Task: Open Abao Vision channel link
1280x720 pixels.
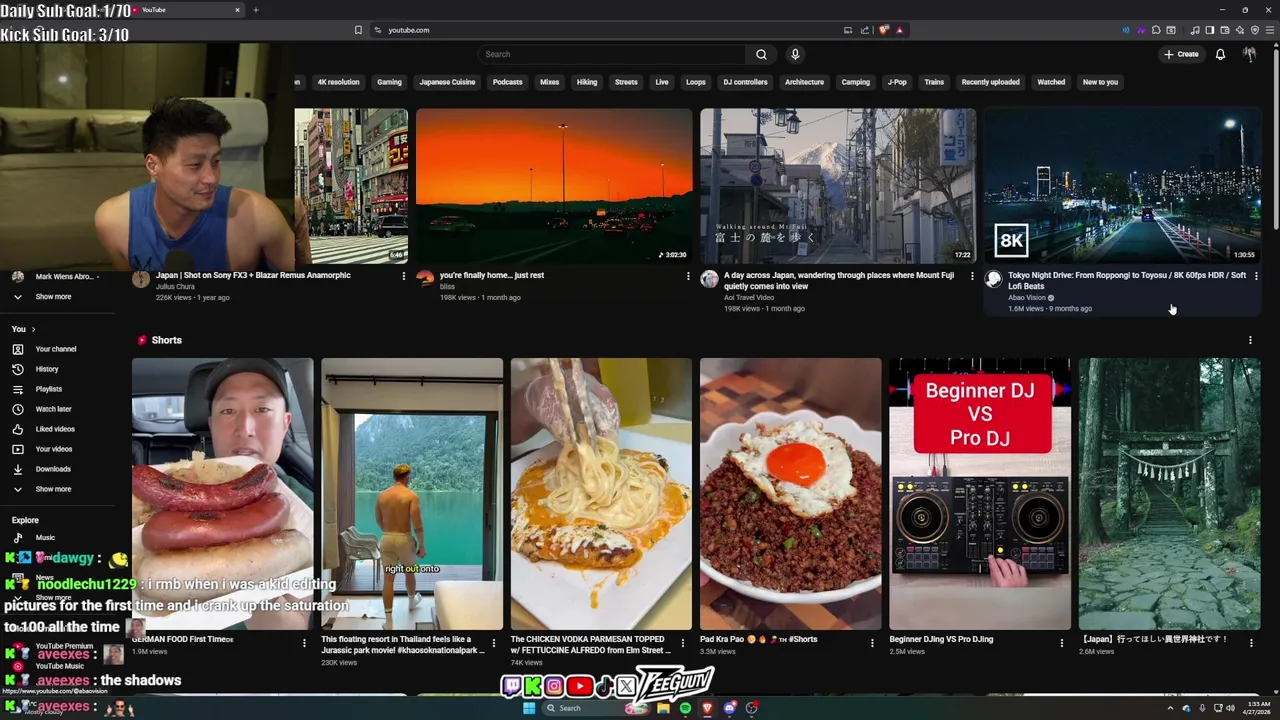Action: [x=1027, y=297]
